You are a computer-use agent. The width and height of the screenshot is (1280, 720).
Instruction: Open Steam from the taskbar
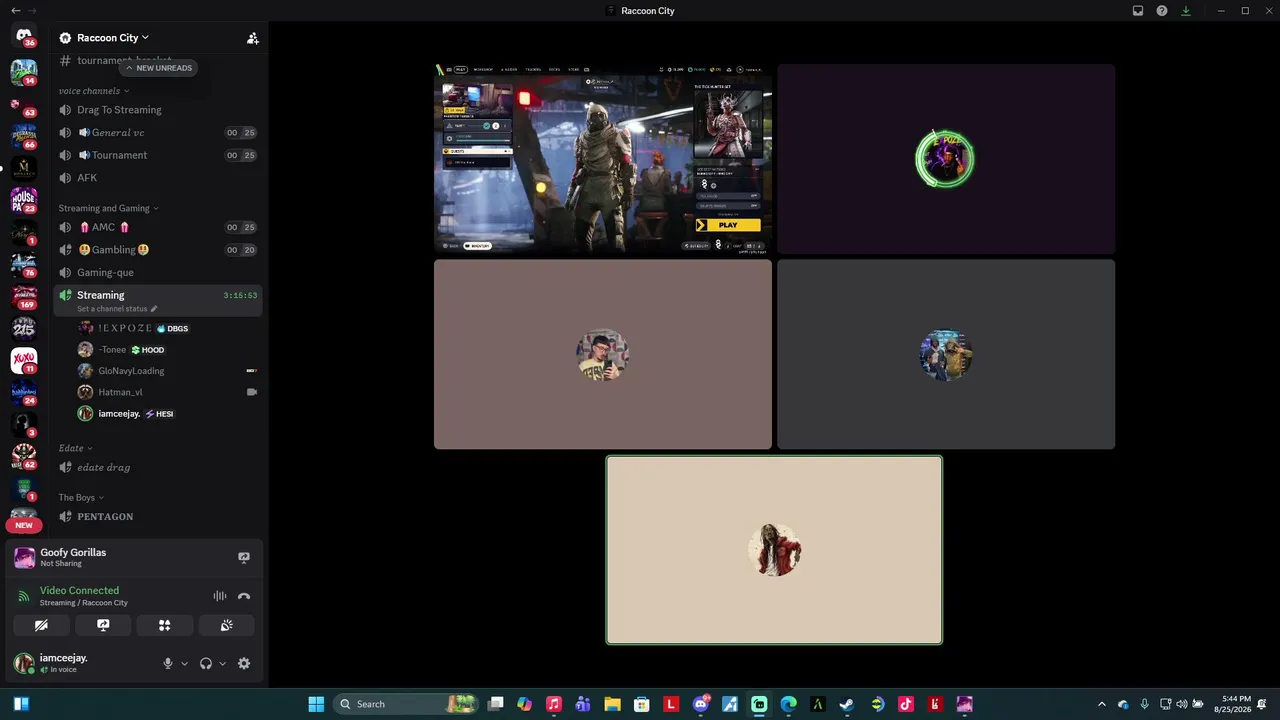(x=847, y=704)
